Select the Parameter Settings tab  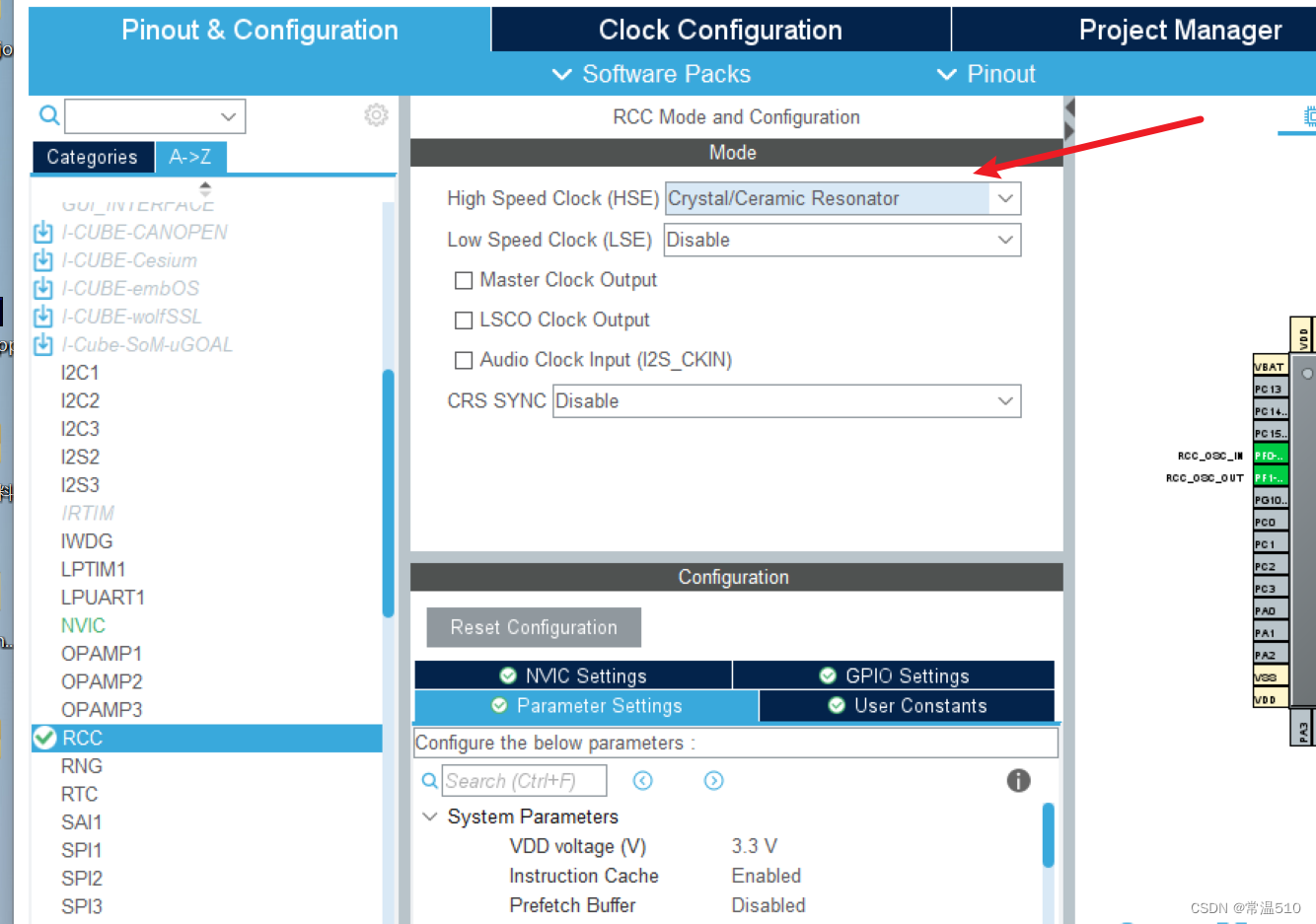click(x=587, y=706)
